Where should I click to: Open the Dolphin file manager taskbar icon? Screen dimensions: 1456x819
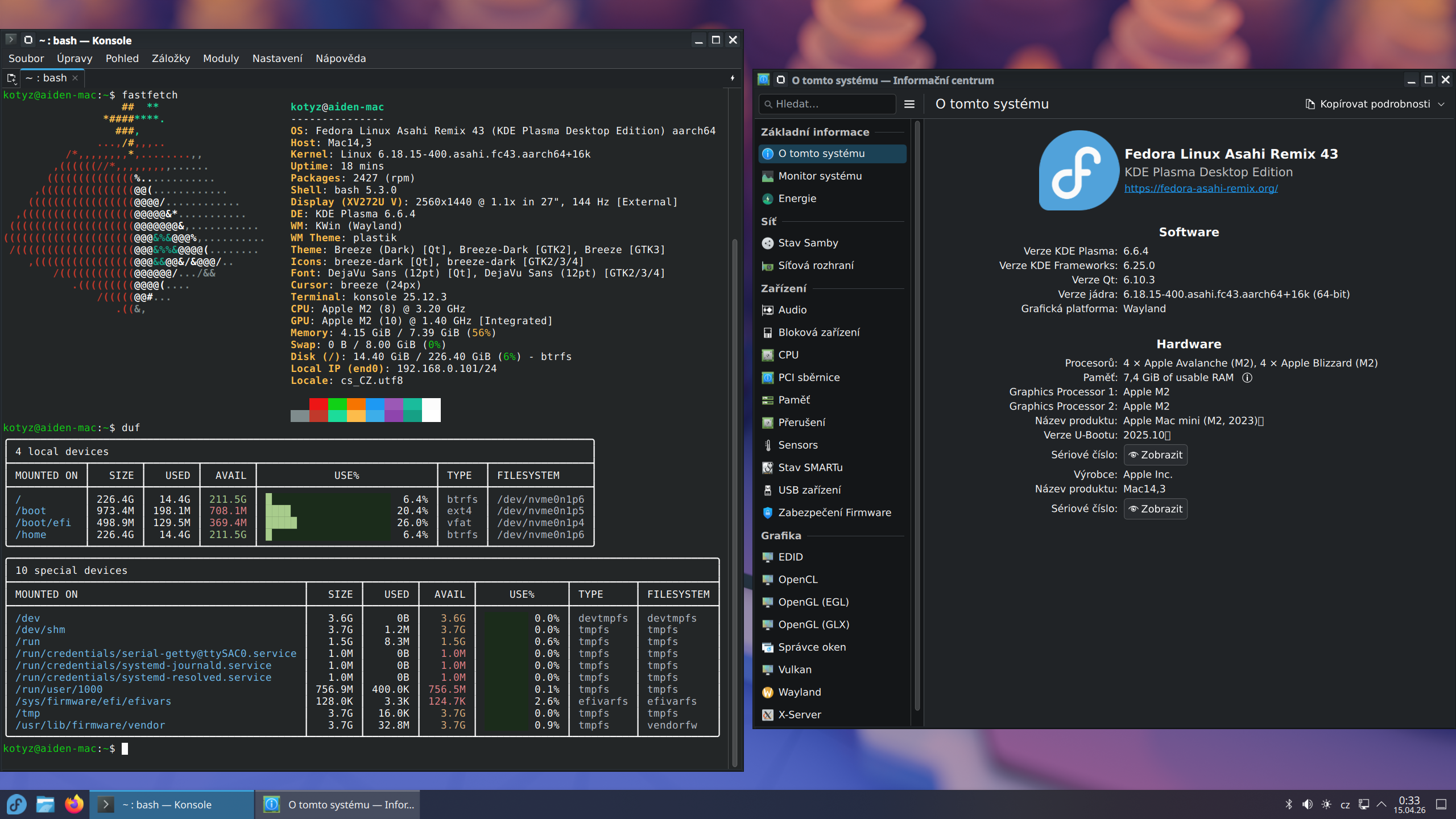[45, 804]
